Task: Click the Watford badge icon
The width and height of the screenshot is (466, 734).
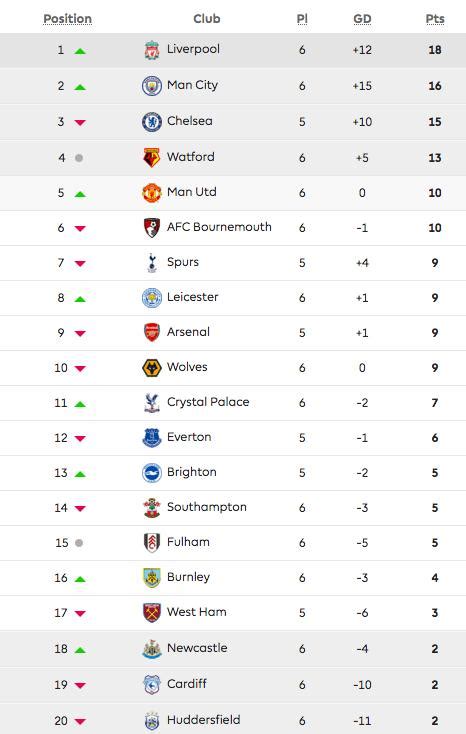Action: (152, 158)
